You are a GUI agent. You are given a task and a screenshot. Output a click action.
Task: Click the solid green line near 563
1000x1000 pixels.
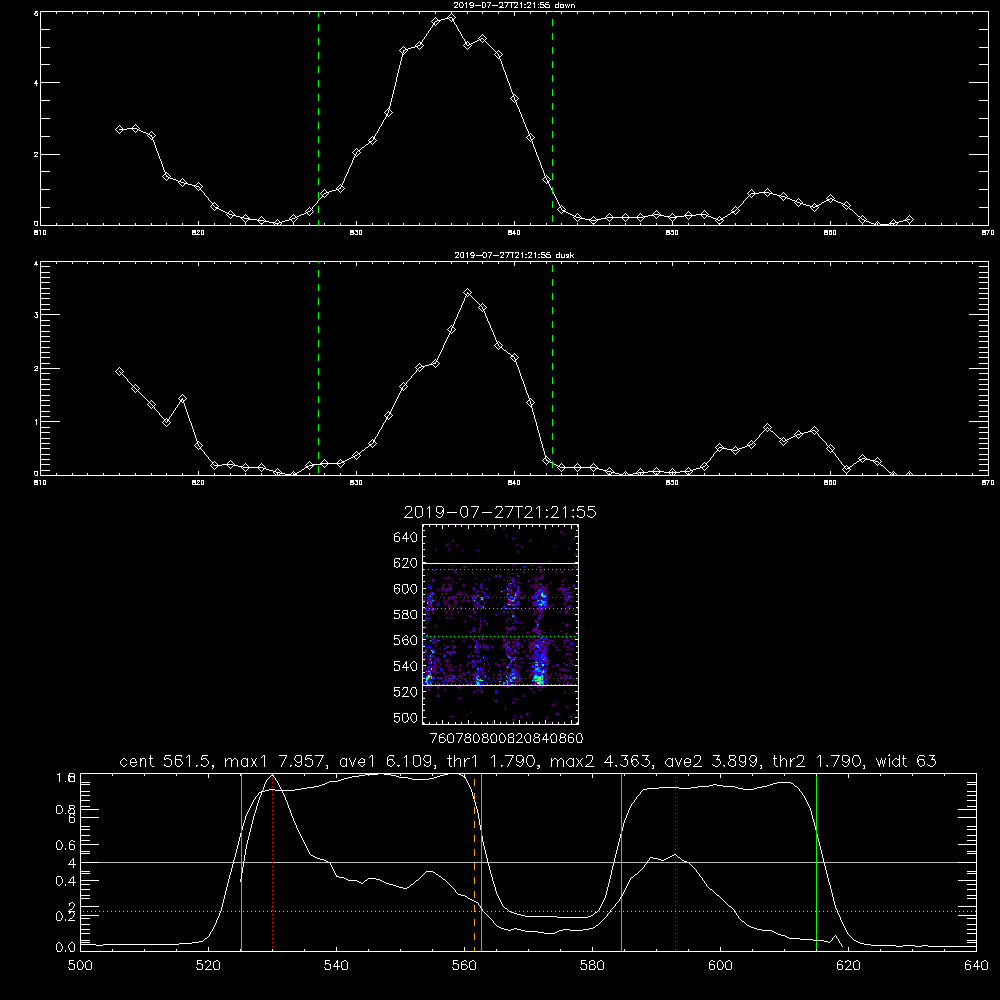482,862
